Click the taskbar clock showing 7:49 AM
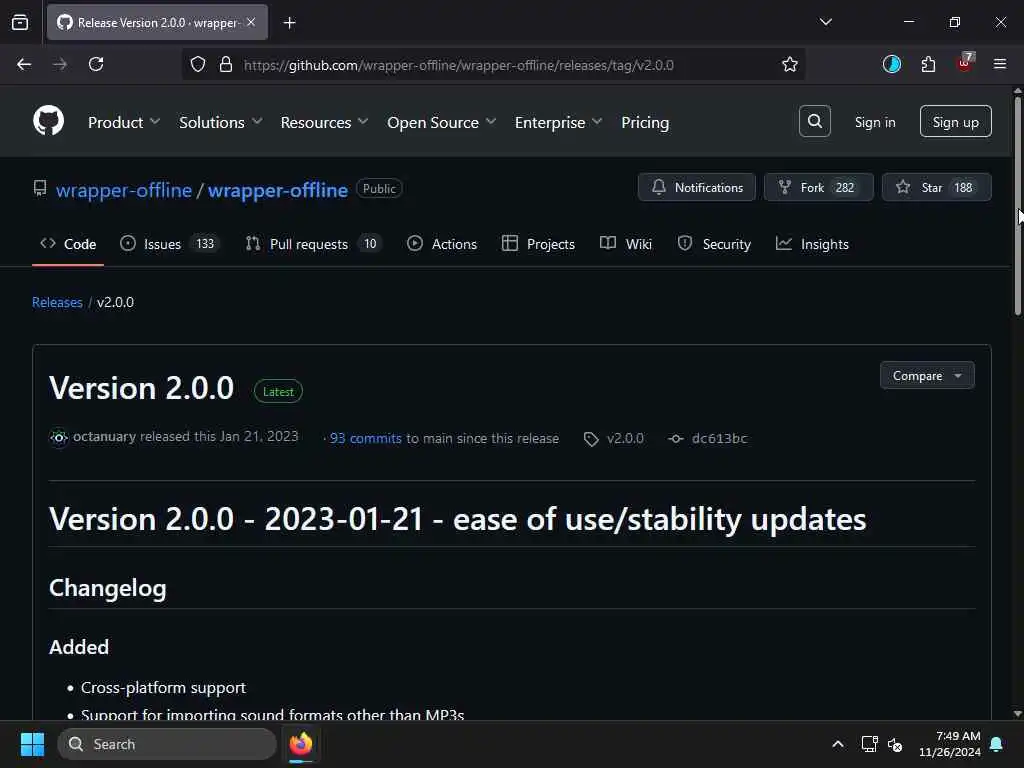Screen dimensions: 1024x768 click(x=950, y=744)
